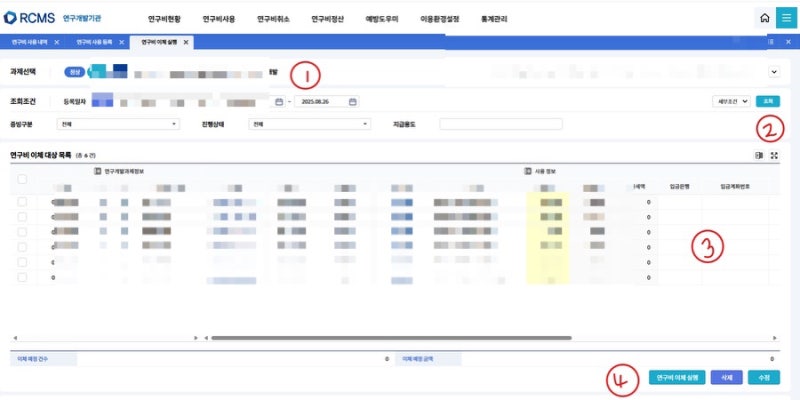800x400 pixels.
Task: Click the 이체 예정 건수 label
Action: [x=32, y=359]
